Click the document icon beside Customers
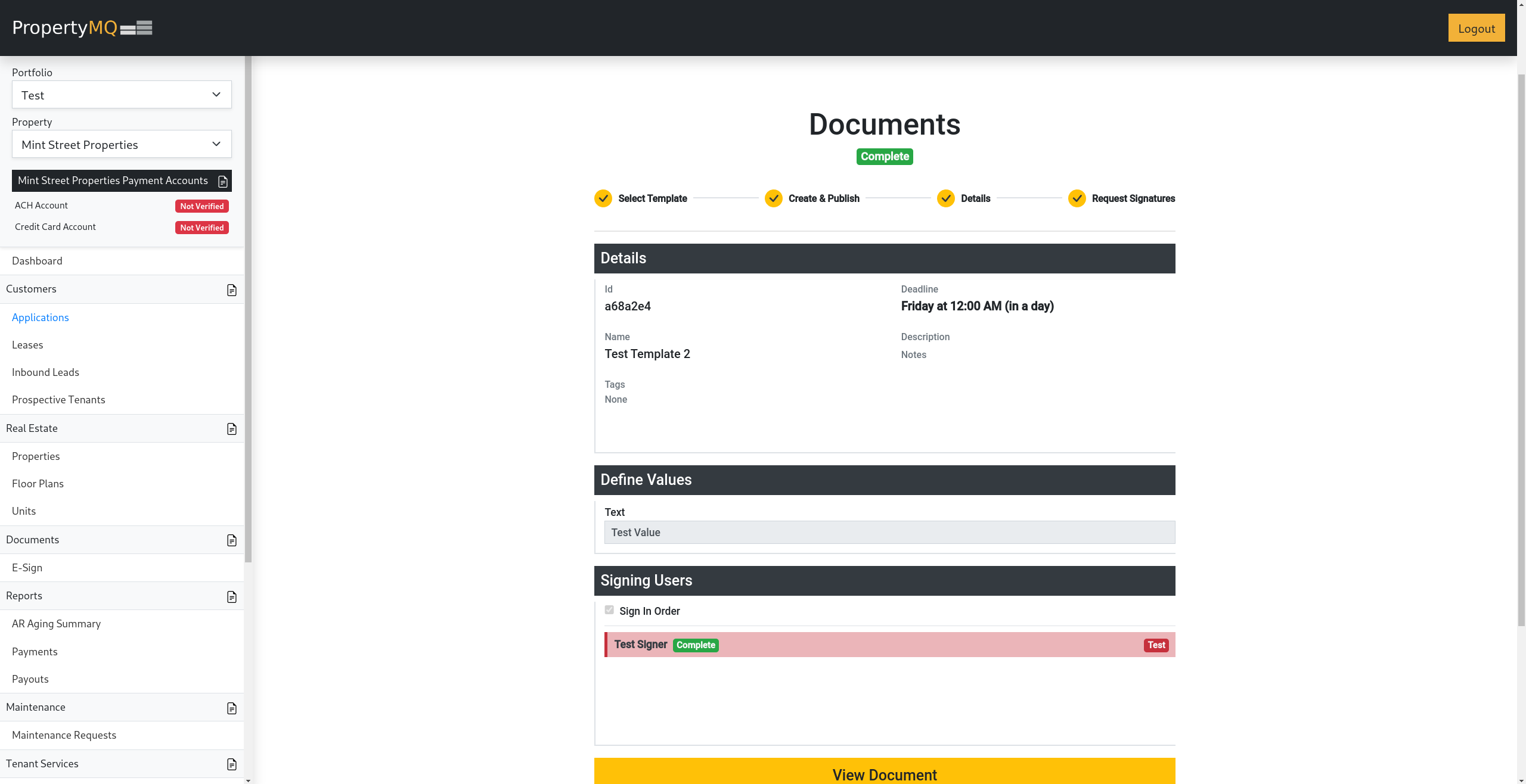 point(231,290)
